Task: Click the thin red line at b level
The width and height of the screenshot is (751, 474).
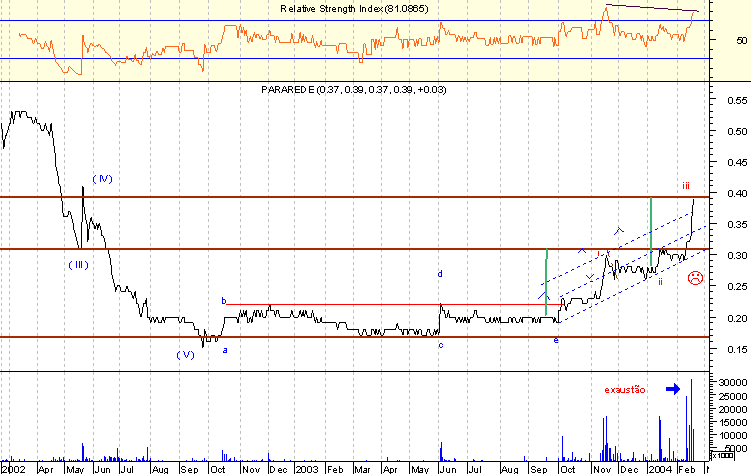Action: [x=395, y=305]
